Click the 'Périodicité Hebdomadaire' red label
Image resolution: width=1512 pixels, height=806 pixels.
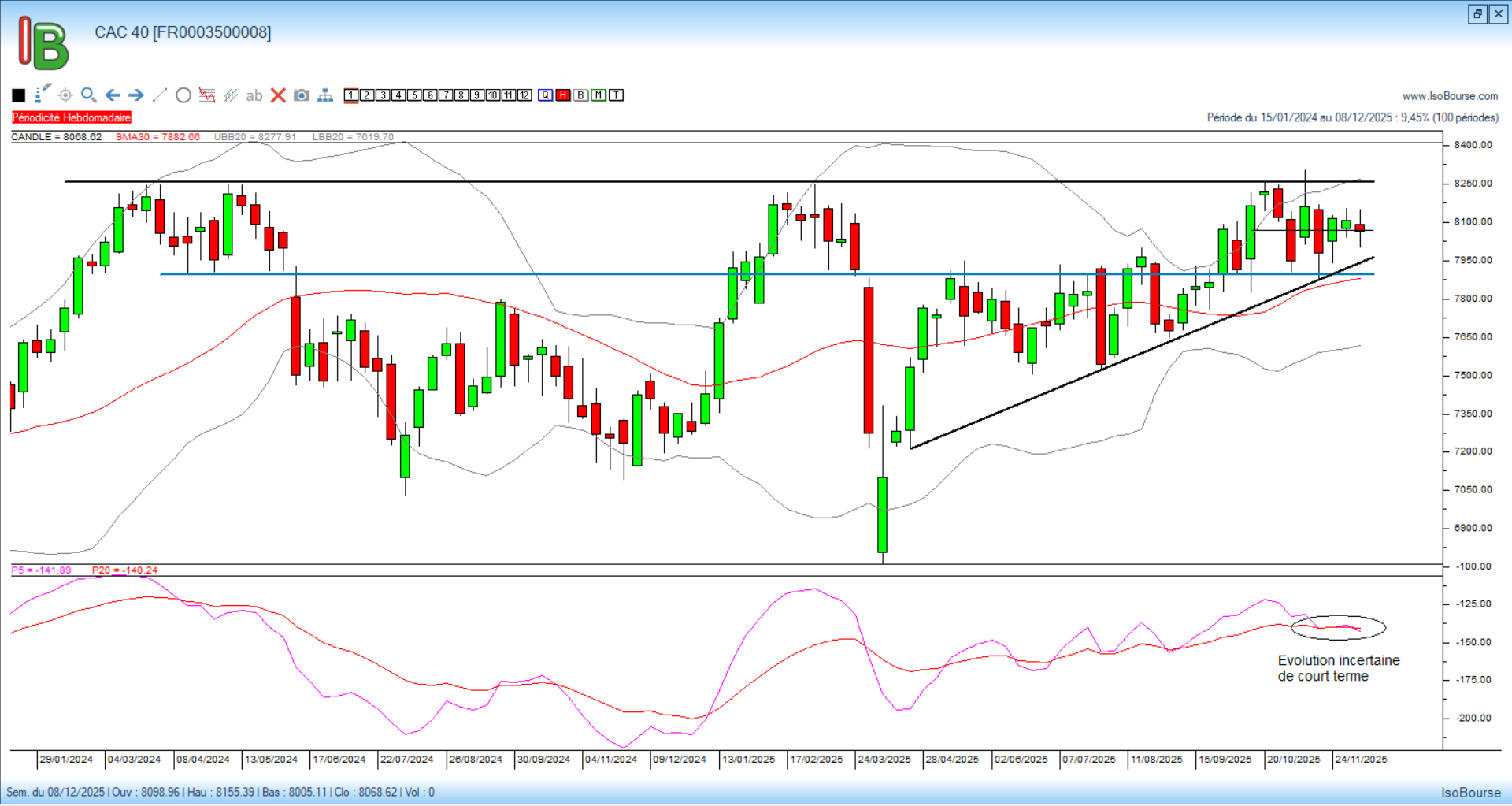[x=72, y=117]
